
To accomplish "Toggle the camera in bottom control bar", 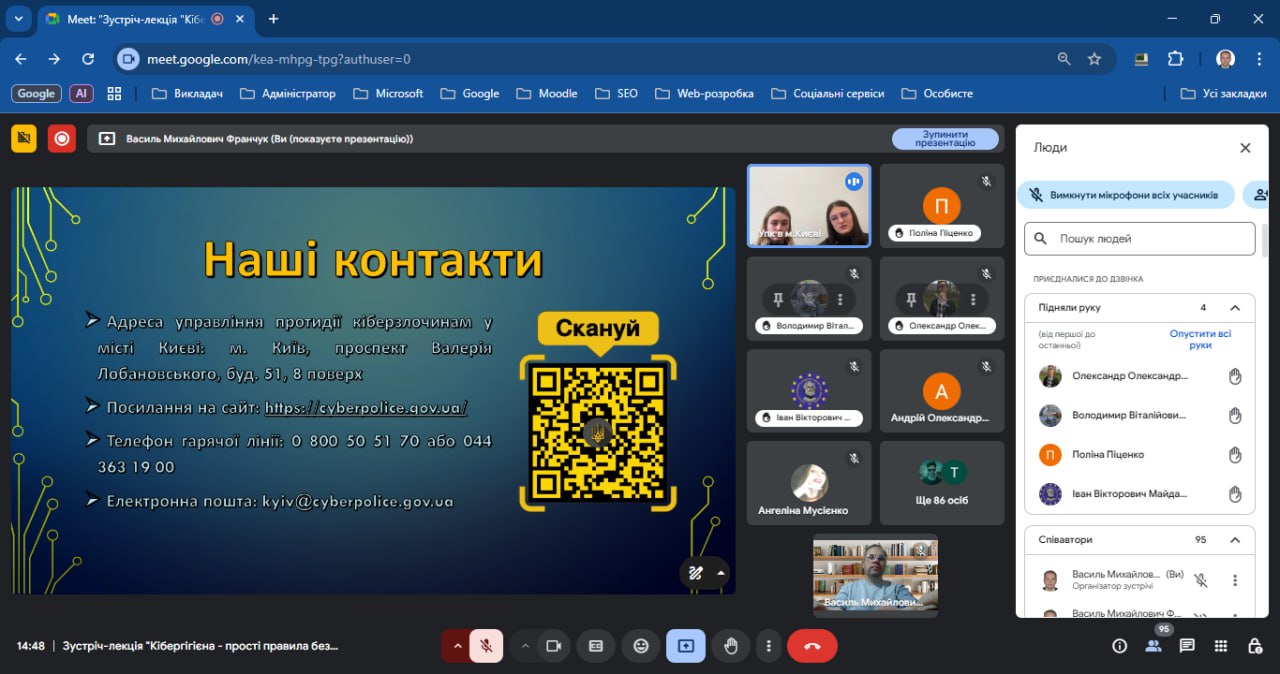I will [x=553, y=646].
